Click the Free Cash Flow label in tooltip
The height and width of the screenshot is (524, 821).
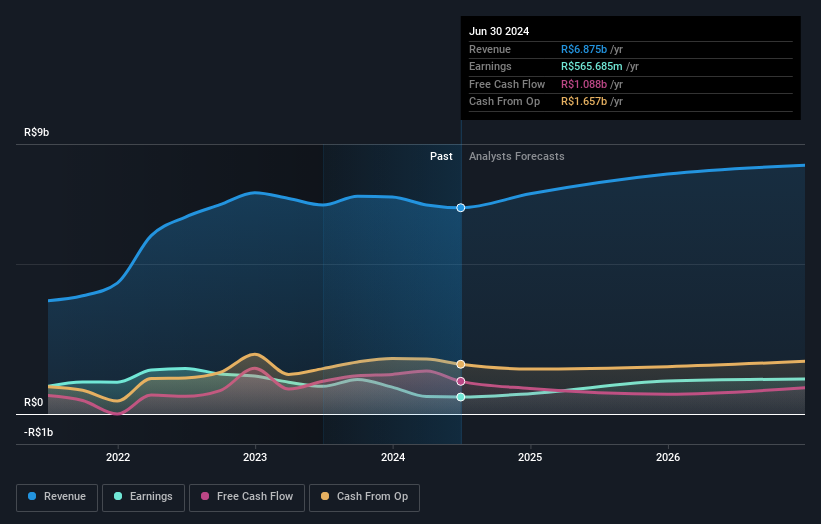point(507,84)
